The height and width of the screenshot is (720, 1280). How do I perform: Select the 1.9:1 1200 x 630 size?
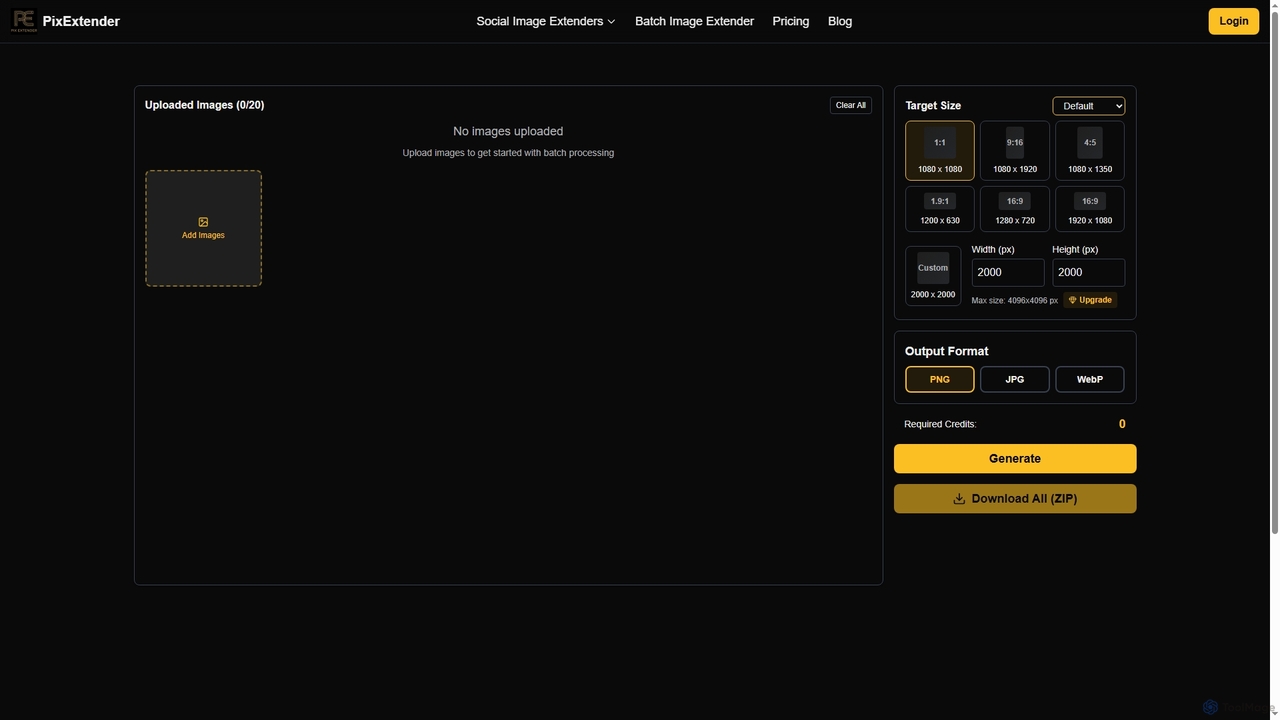940,209
